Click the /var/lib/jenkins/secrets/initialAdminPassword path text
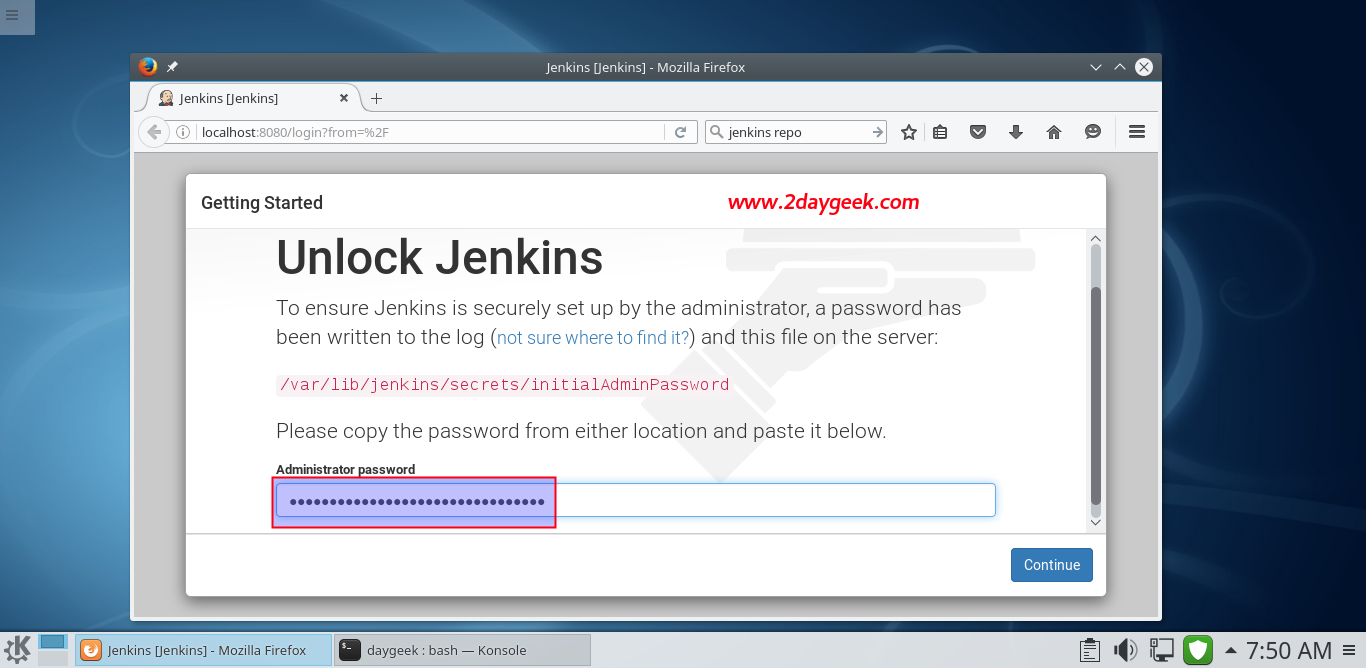The height and width of the screenshot is (668, 1366). point(503,385)
